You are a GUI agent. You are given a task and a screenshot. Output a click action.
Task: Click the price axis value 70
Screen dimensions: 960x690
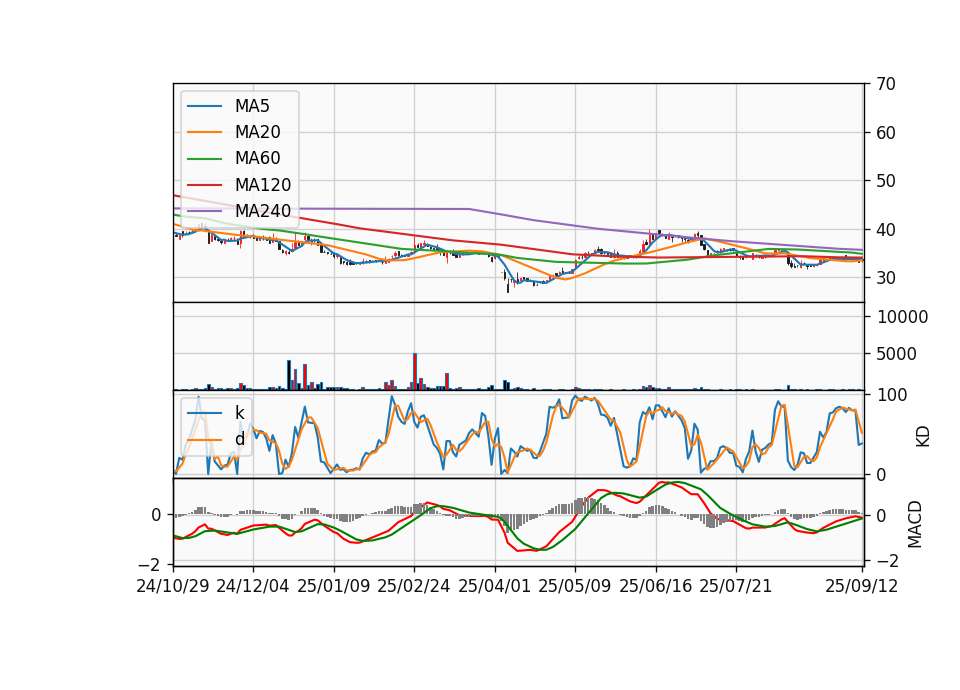point(885,84)
